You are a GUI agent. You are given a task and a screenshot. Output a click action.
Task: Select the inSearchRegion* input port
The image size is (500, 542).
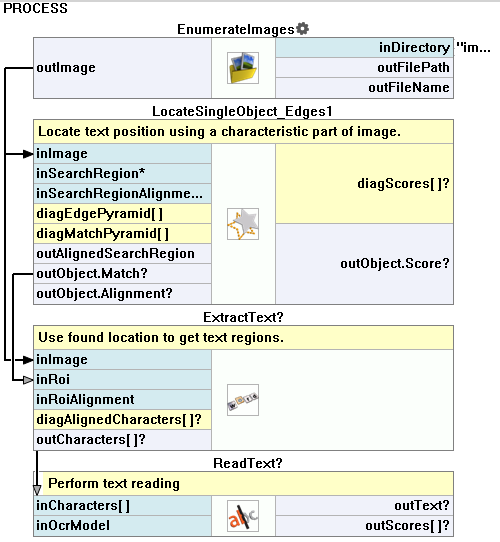122,174
